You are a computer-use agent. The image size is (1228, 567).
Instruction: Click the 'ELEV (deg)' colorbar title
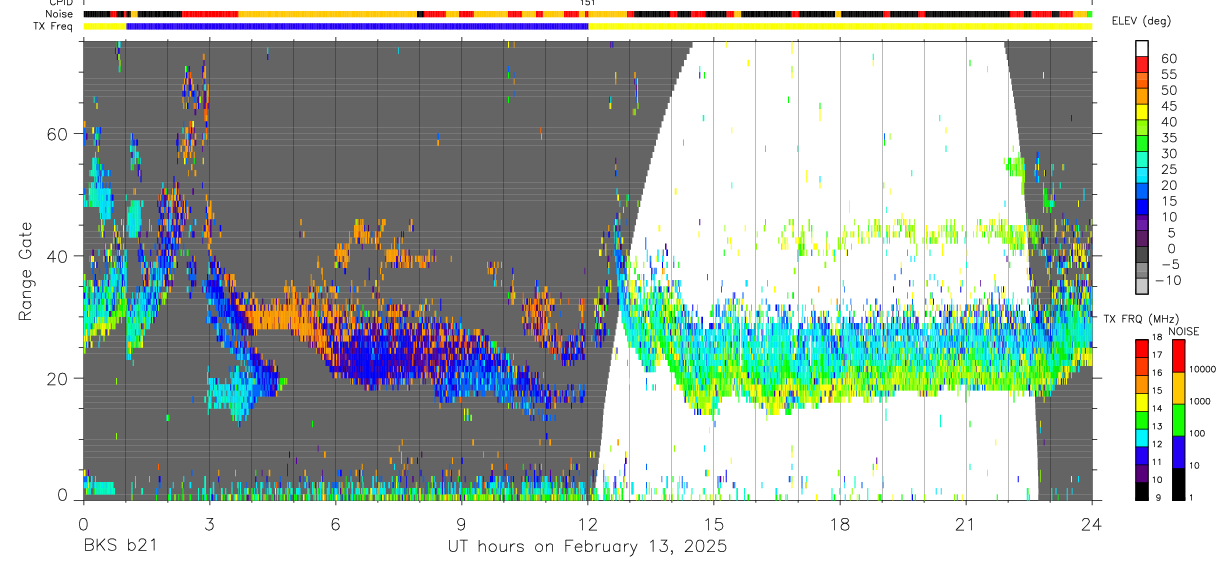tap(1142, 21)
